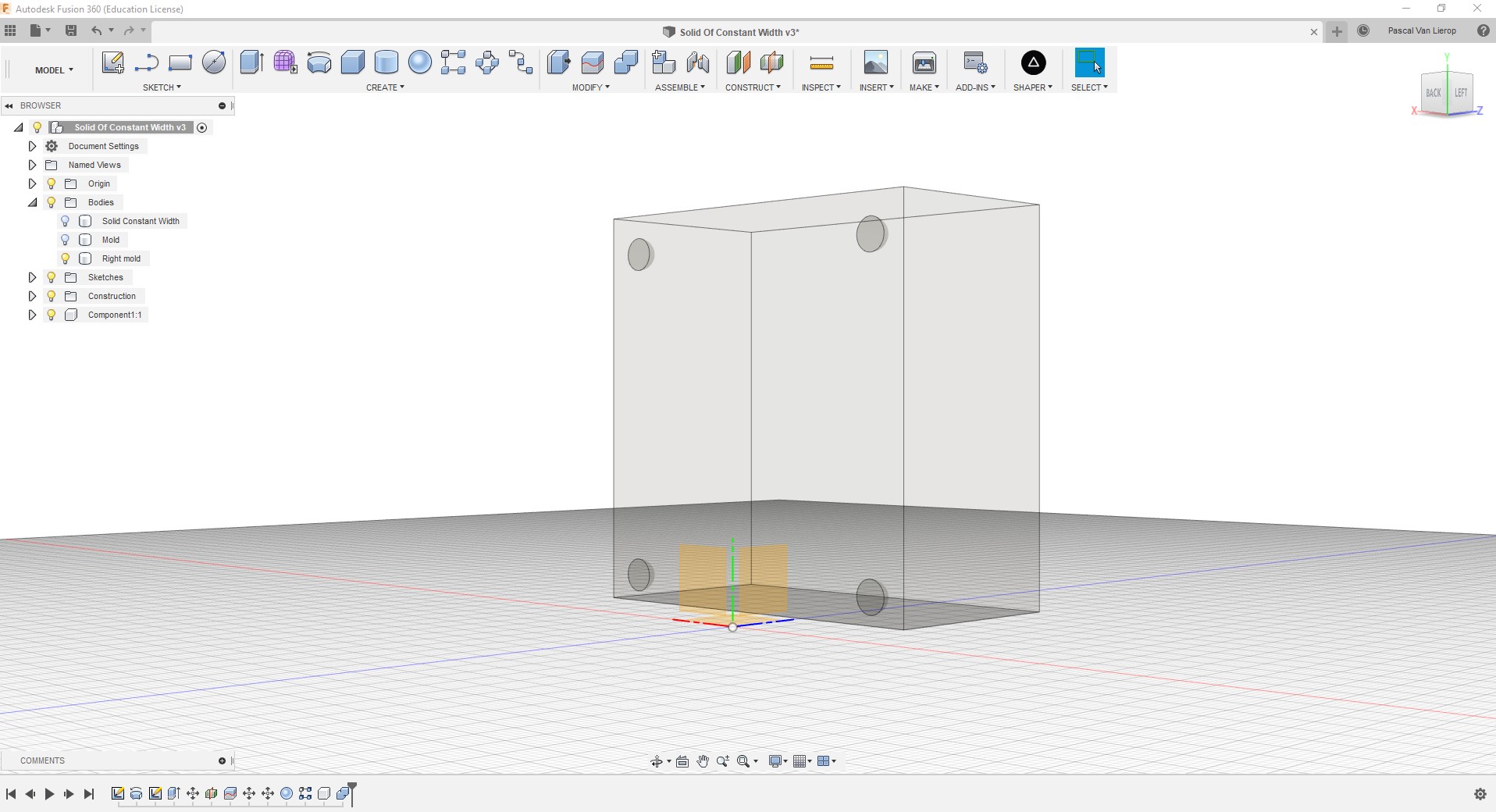Launch the Shaper utilities icon
Screen dimensions: 1496x812
[1033, 62]
